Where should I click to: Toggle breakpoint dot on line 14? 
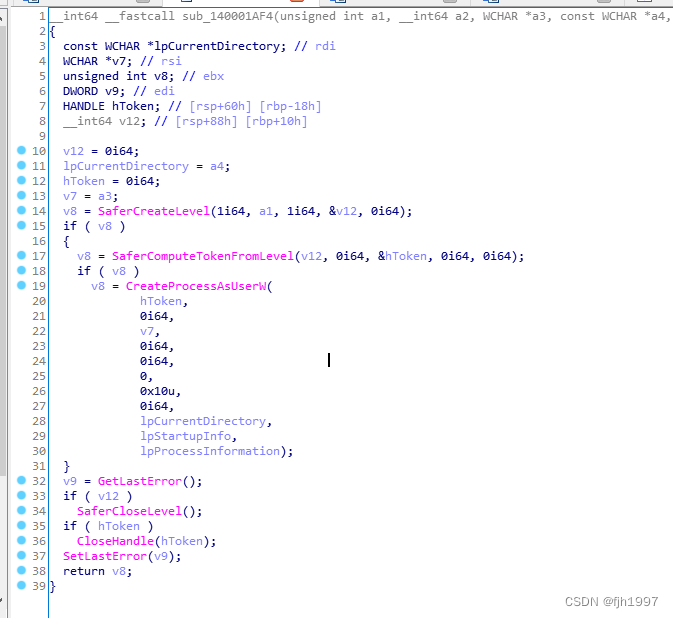pyautogui.click(x=21, y=210)
